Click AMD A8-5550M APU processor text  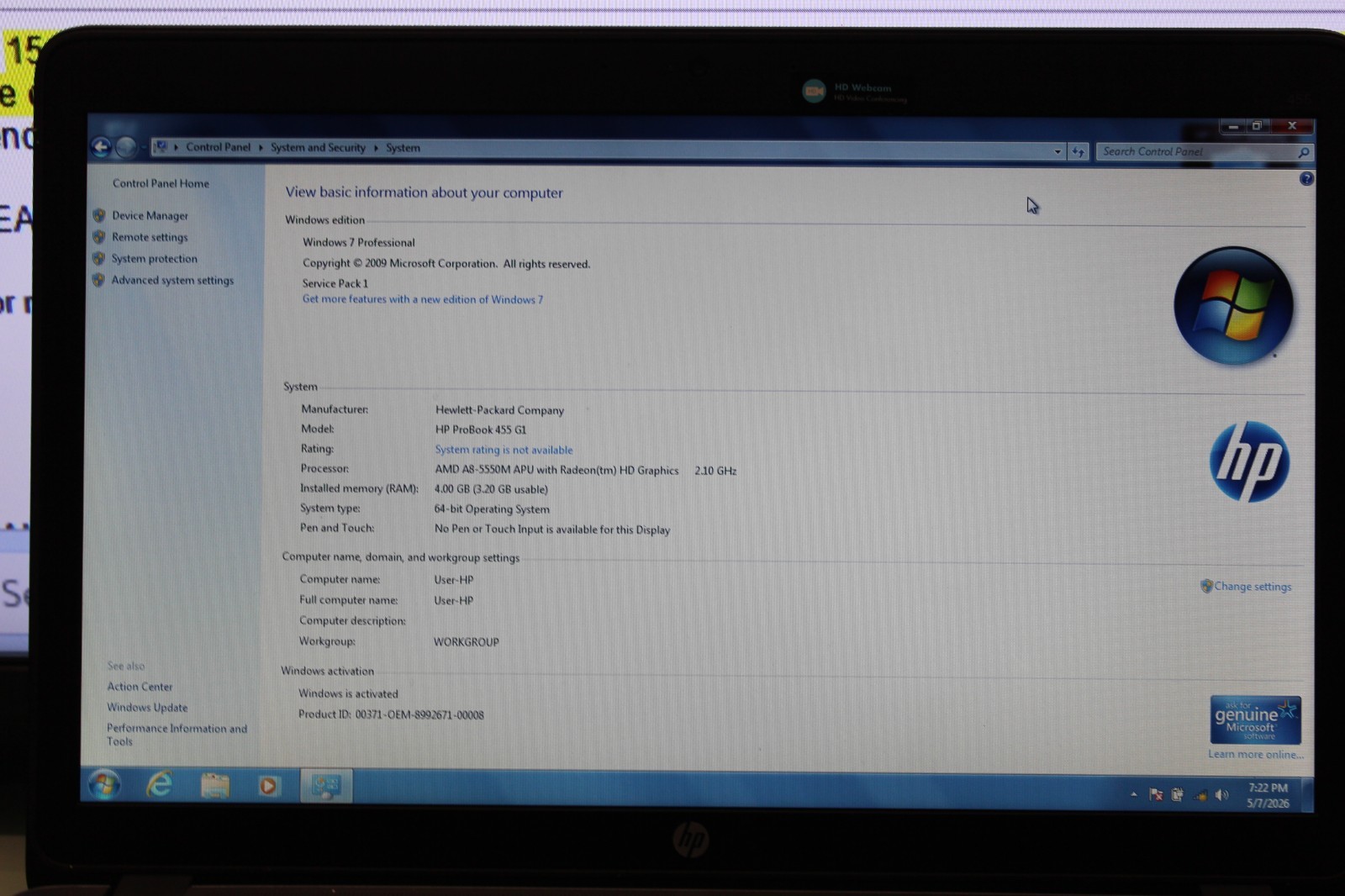click(x=556, y=470)
